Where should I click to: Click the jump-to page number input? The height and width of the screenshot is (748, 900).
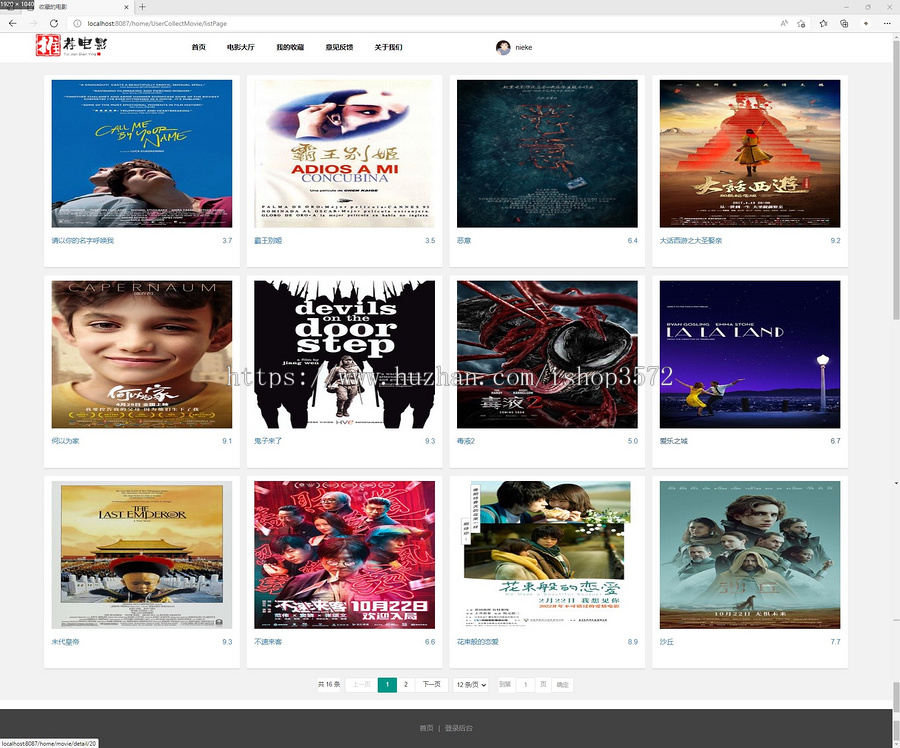[x=525, y=684]
